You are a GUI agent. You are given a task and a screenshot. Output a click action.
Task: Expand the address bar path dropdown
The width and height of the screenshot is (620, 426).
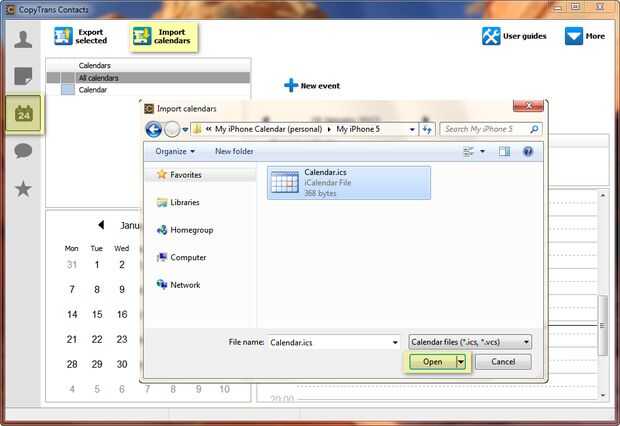click(x=412, y=129)
